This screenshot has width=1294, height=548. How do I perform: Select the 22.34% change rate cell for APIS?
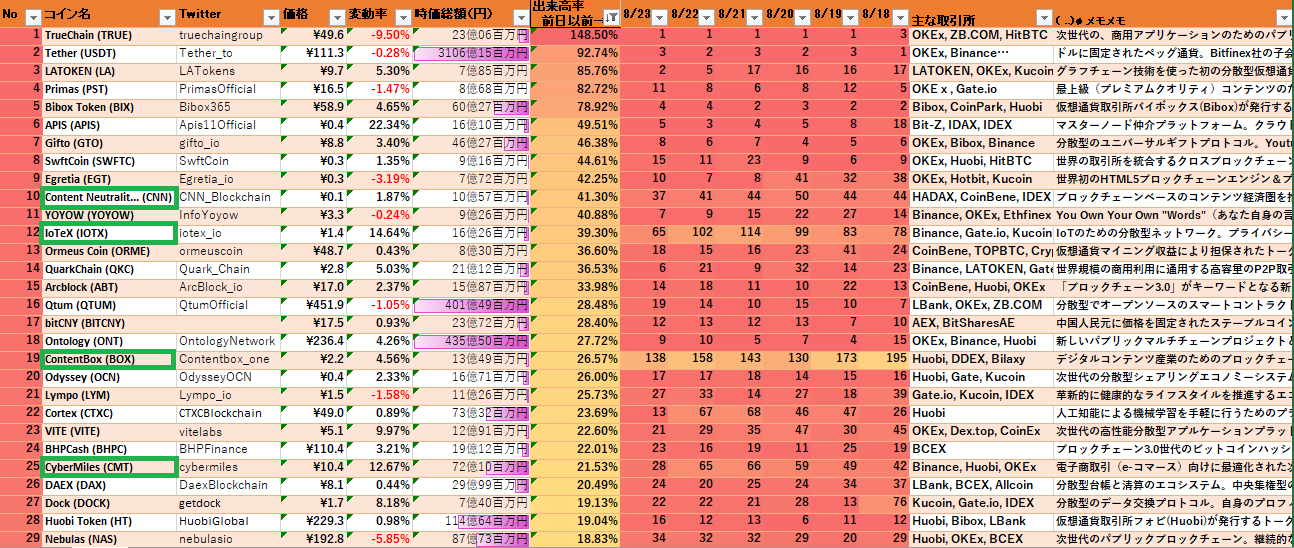click(381, 125)
